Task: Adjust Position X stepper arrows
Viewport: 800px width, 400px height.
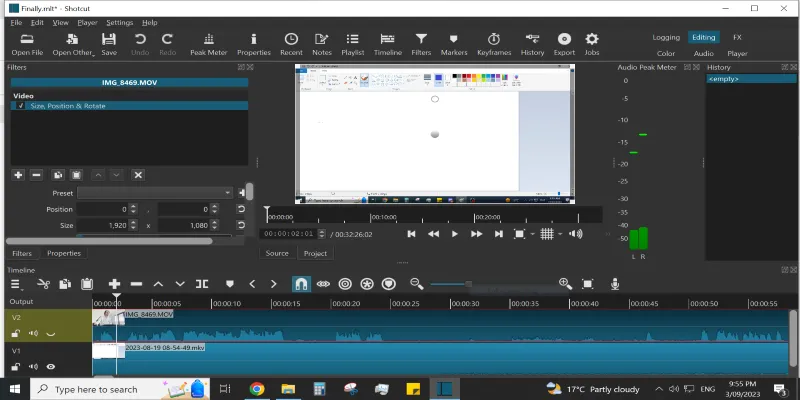Action: pyautogui.click(x=133, y=209)
